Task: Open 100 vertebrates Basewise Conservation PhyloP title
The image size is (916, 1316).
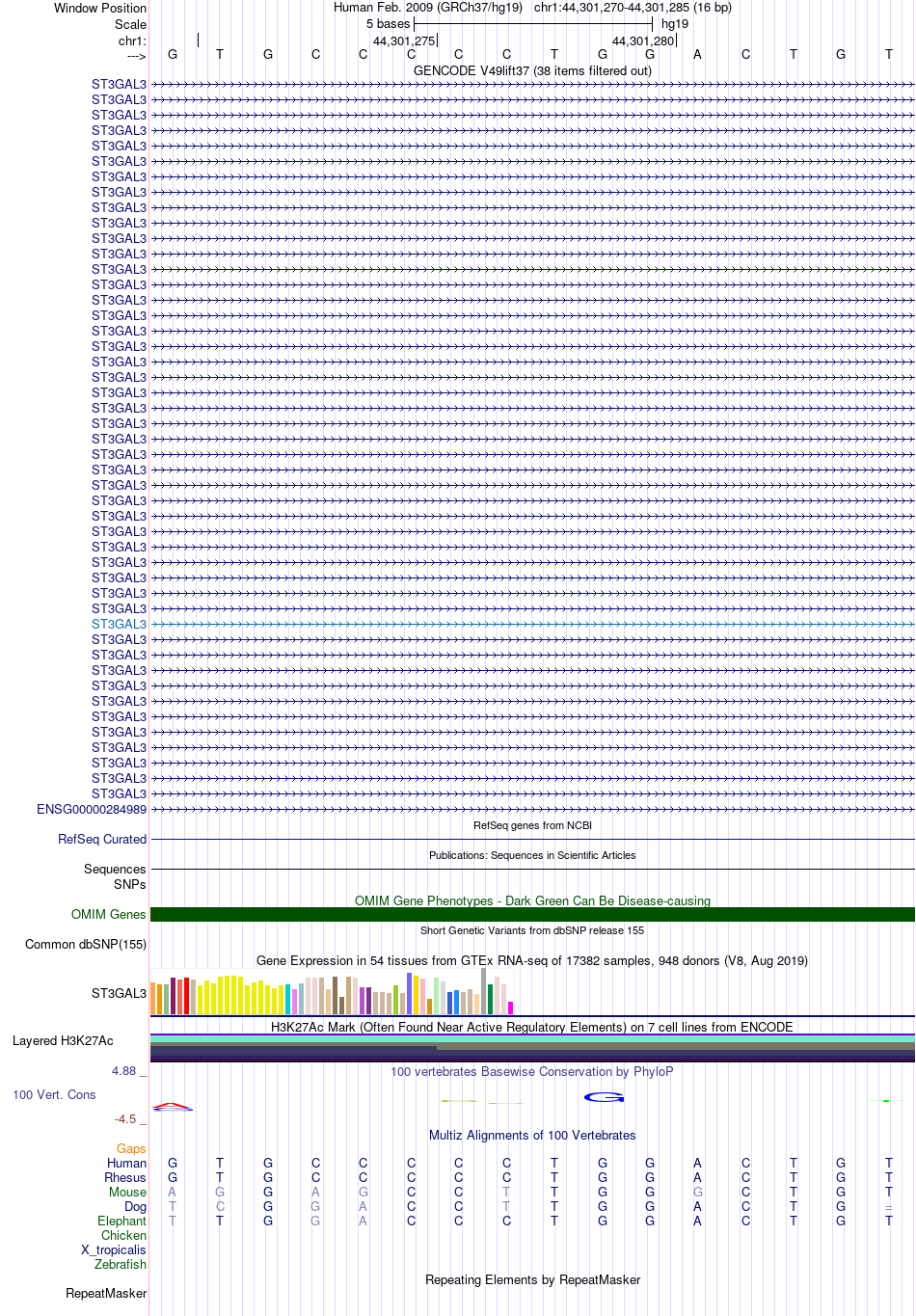Action: (532, 1071)
